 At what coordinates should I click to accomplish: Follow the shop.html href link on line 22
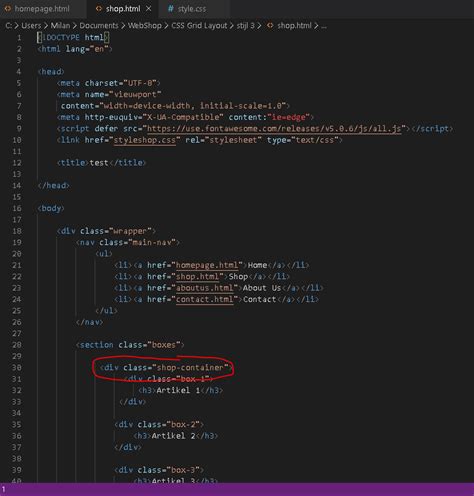[197, 277]
